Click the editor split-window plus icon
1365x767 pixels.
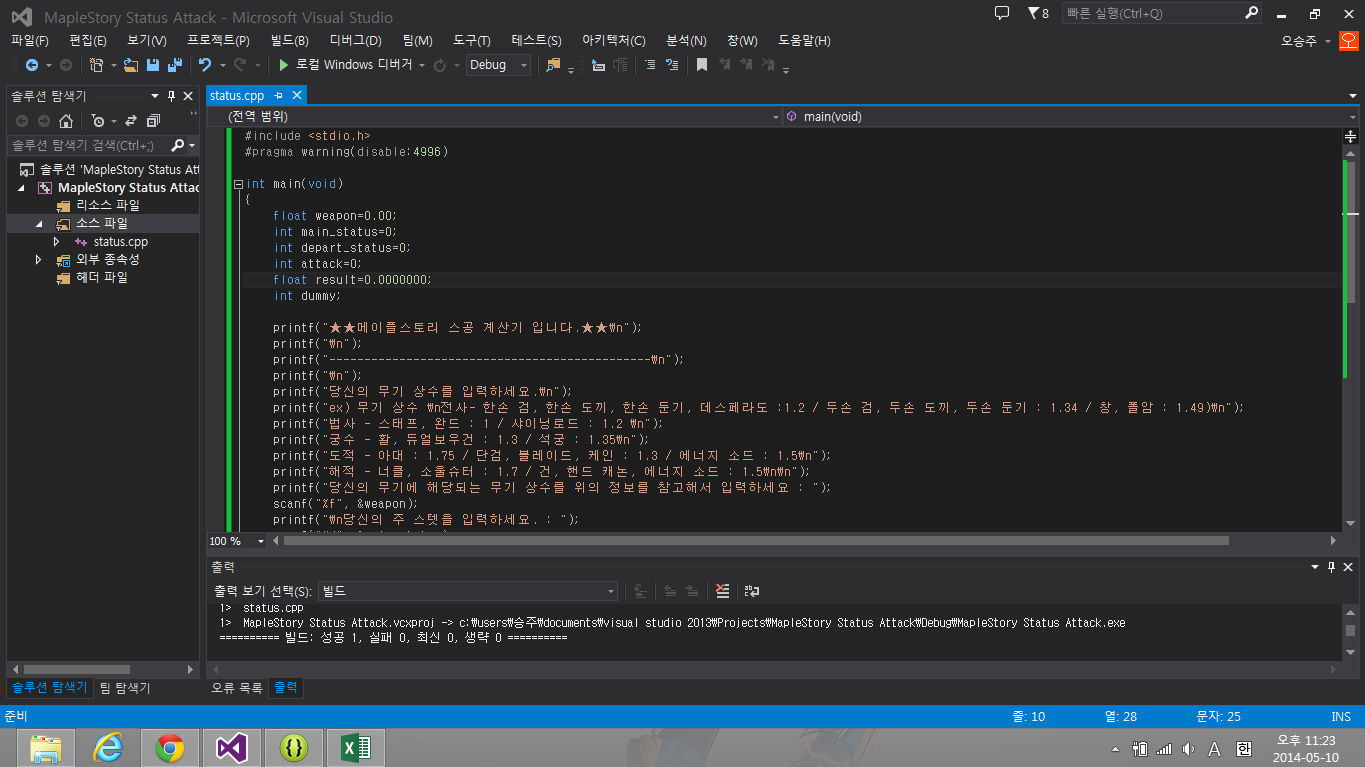tap(1351, 136)
